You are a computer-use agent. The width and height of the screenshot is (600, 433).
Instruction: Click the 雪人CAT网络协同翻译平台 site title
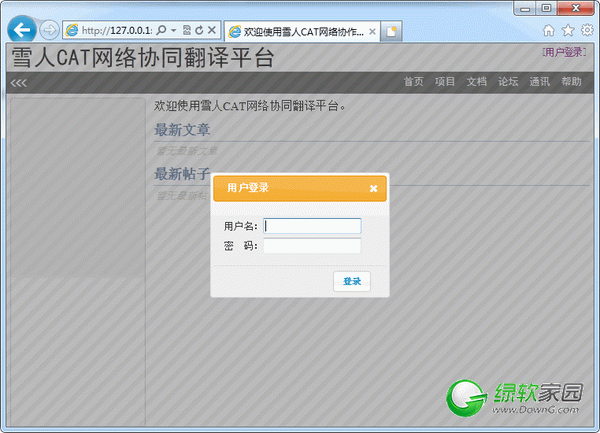point(143,58)
